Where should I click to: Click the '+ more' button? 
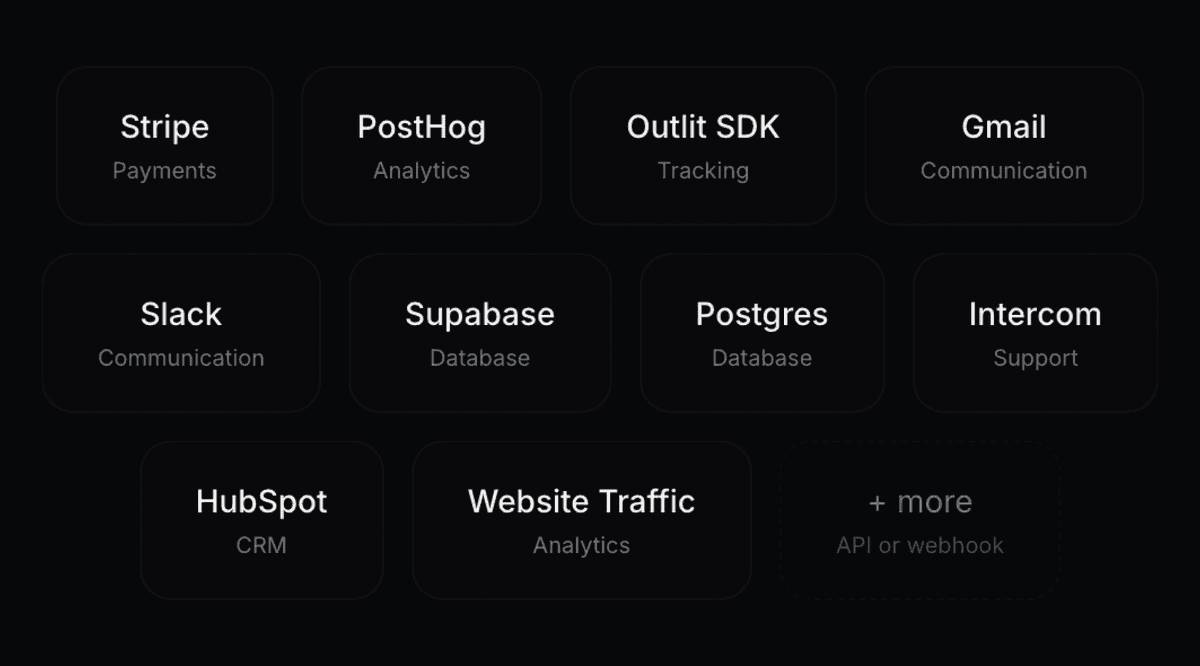click(919, 501)
